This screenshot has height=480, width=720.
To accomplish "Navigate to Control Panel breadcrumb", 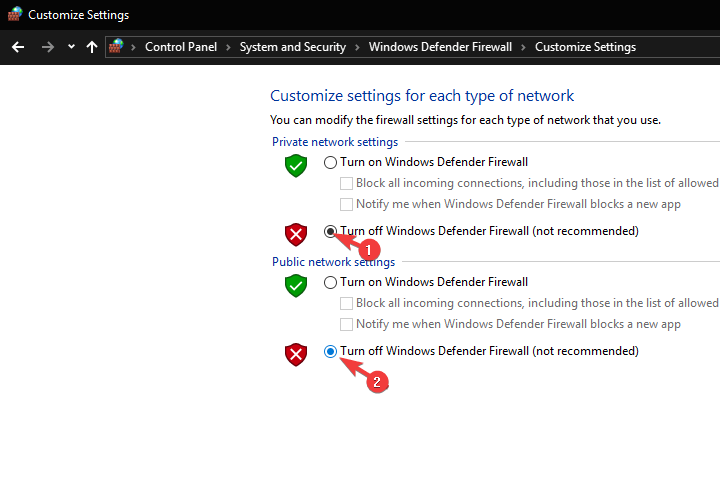I will (181, 47).
